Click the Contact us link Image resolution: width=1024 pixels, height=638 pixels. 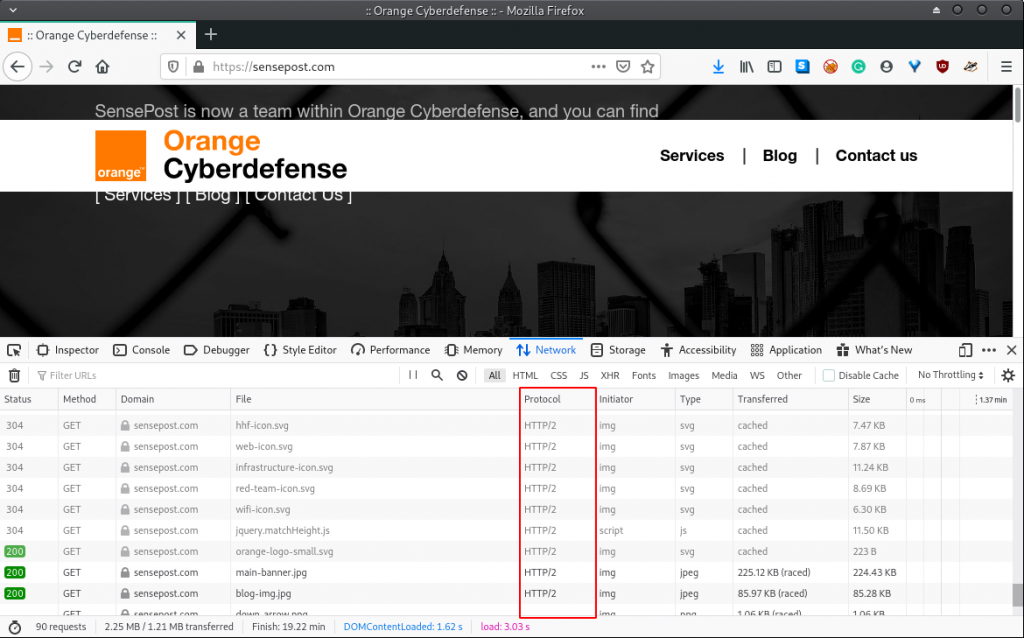coord(876,156)
